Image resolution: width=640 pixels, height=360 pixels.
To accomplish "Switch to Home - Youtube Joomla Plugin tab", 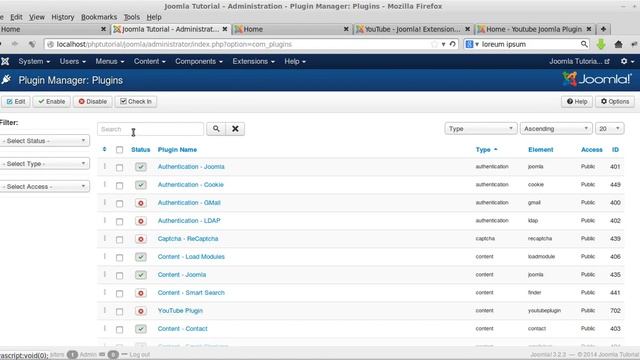I will click(x=534, y=29).
